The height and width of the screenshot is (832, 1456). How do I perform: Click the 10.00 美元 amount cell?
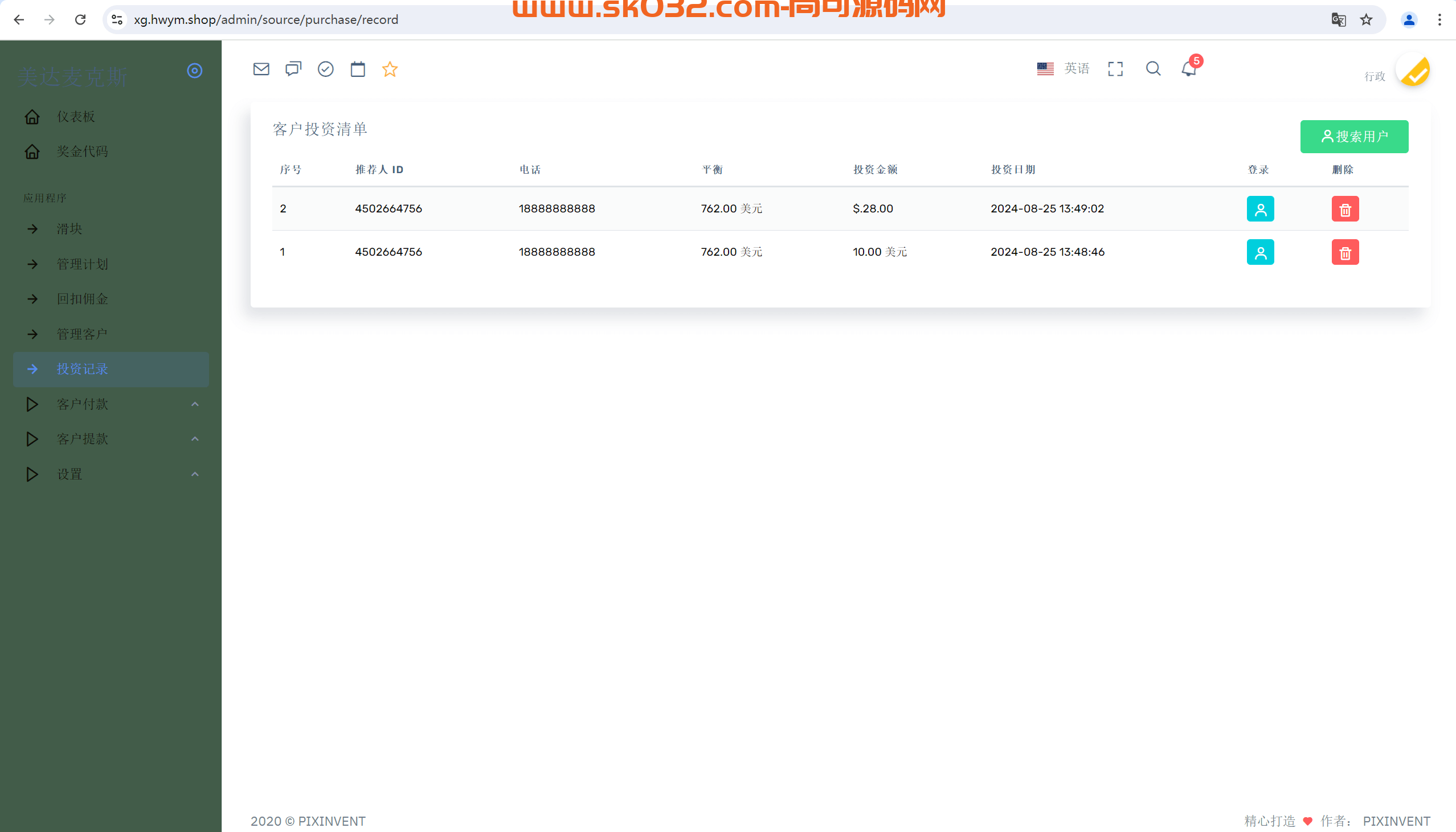click(x=880, y=252)
